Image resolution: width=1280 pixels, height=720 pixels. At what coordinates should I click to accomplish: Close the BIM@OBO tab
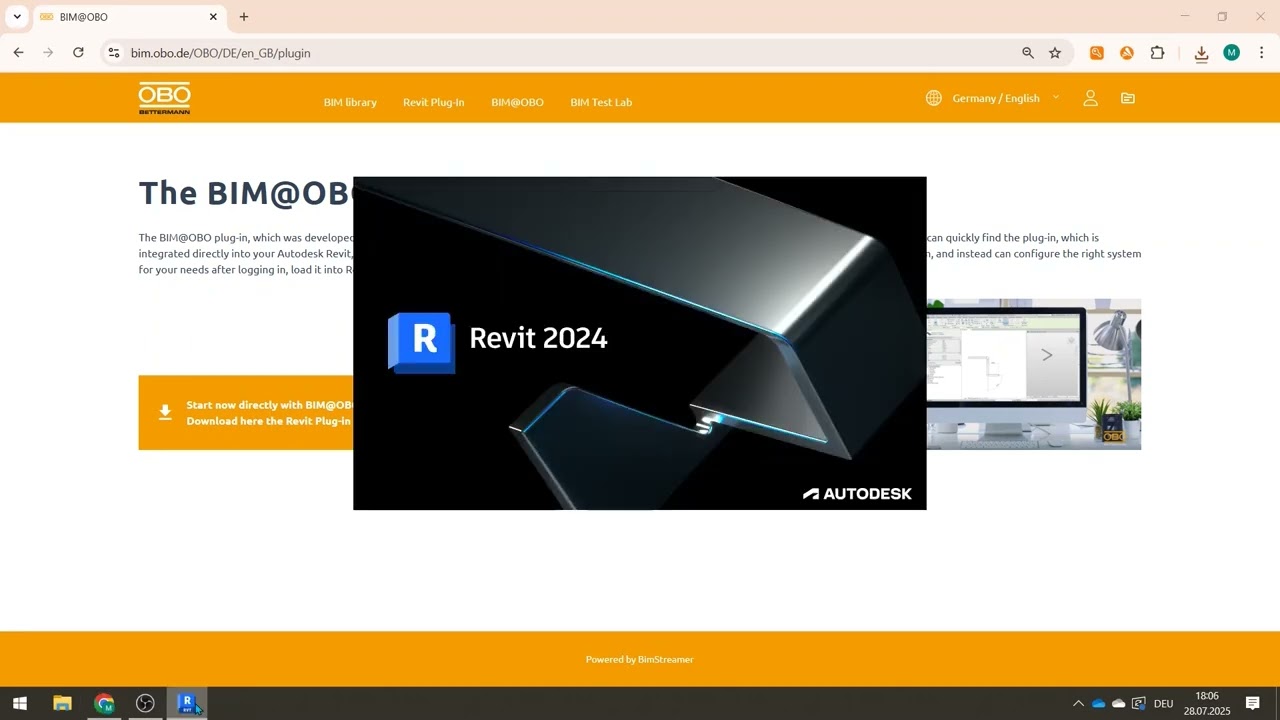click(x=213, y=17)
